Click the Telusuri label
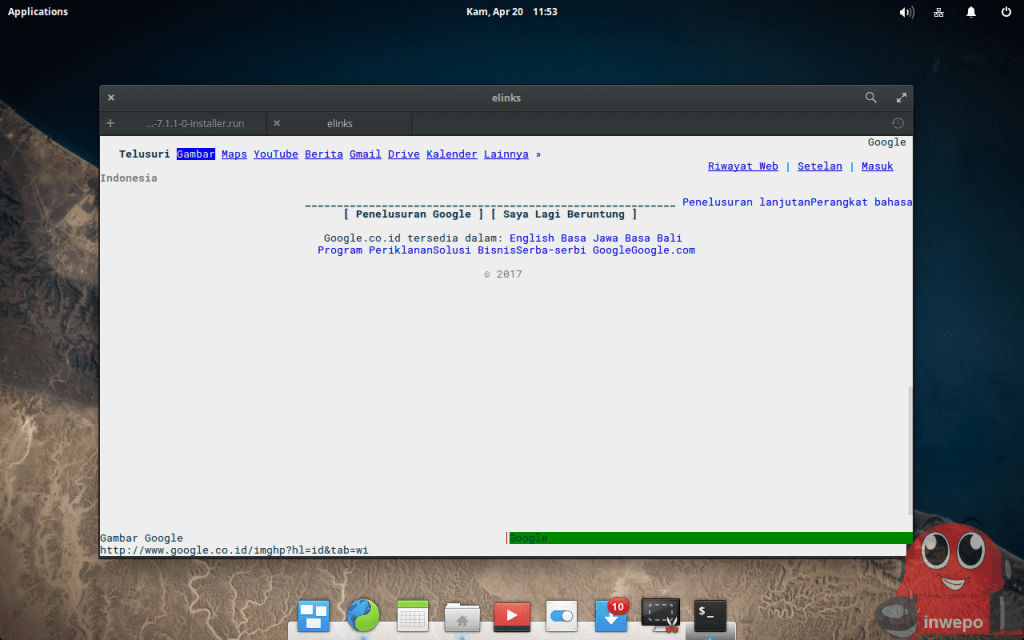 point(144,154)
